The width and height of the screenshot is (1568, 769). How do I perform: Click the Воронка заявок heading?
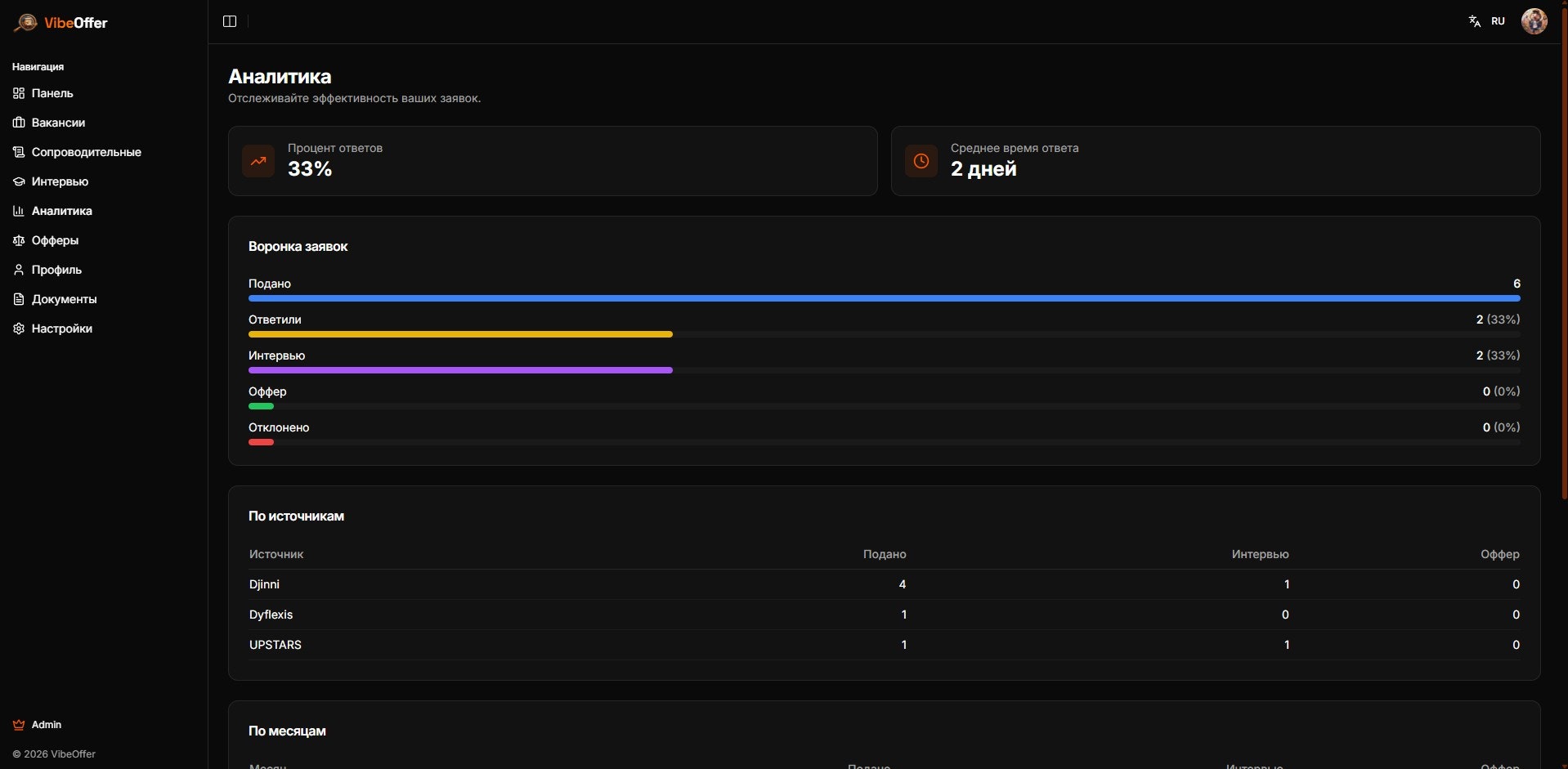click(x=298, y=247)
